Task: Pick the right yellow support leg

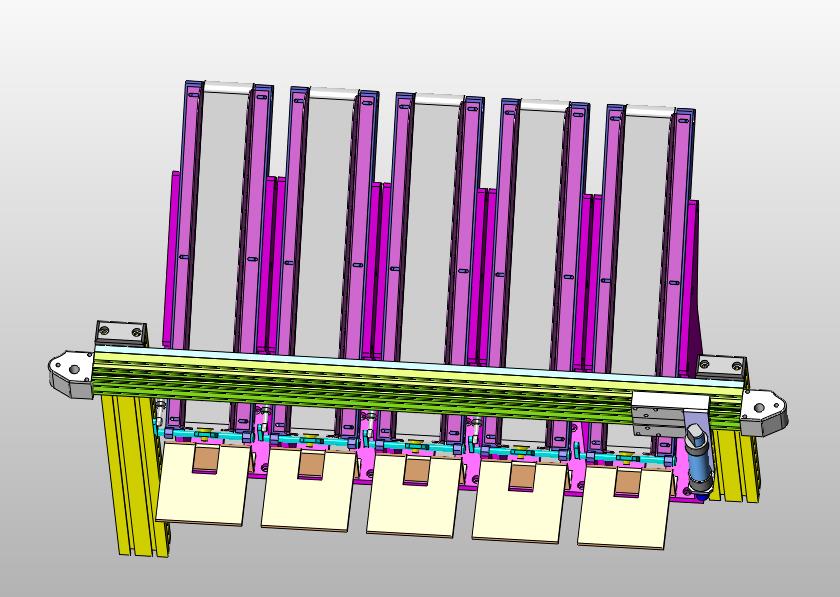Action: tap(735, 464)
